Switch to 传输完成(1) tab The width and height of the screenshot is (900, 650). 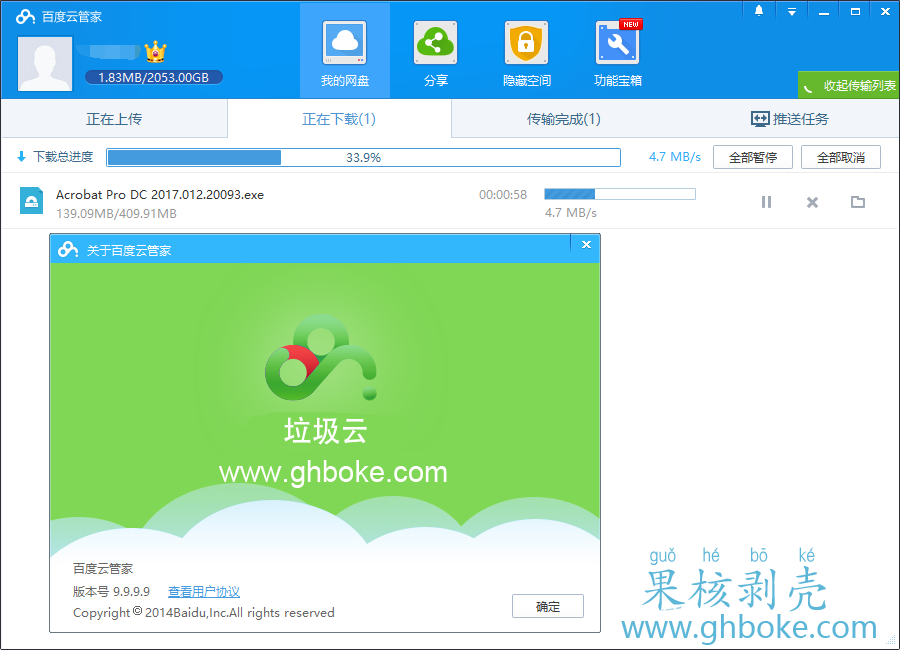point(564,119)
